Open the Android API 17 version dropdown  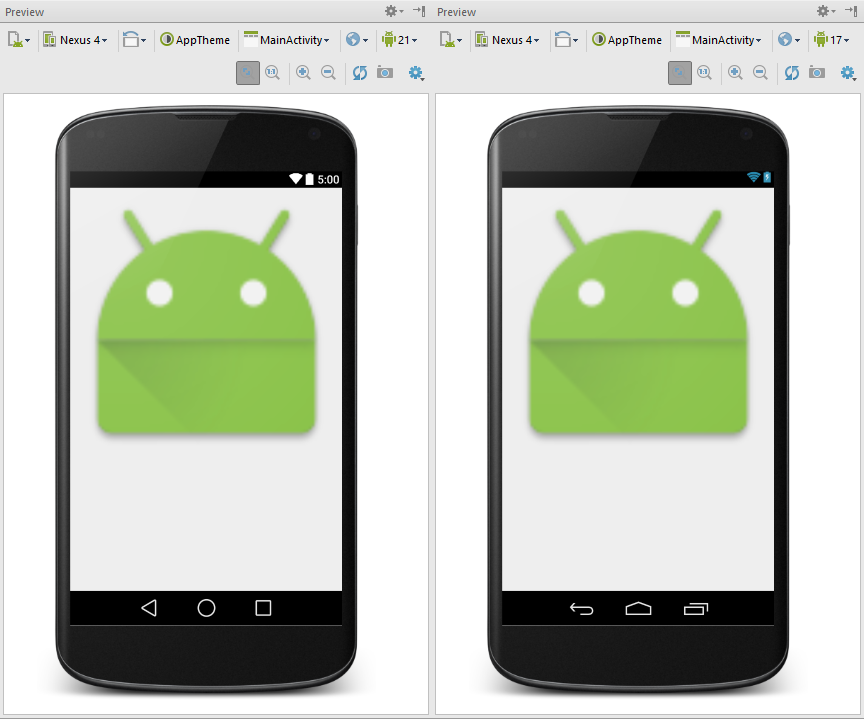point(831,40)
